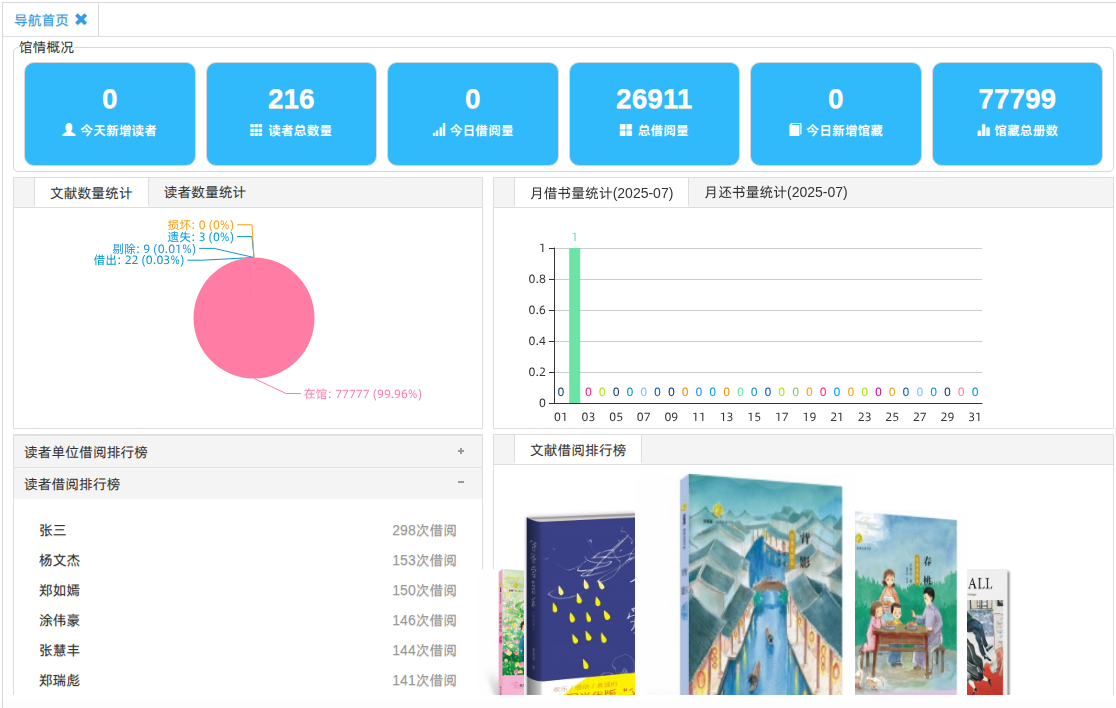
Task: Click the bar chart icon beside 馆藏总册数
Action: pyautogui.click(x=983, y=130)
